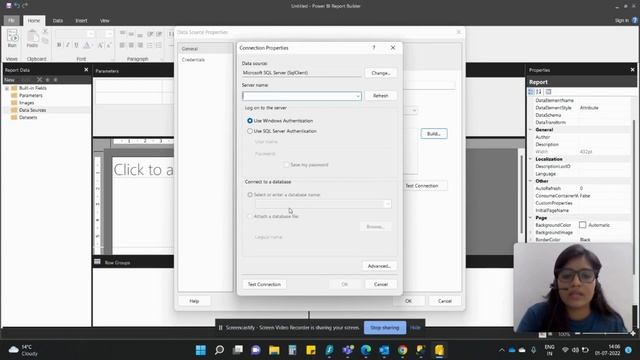This screenshot has height=360, width=640.
Task: Click the Build... button in Data Source Properties
Action: point(434,133)
